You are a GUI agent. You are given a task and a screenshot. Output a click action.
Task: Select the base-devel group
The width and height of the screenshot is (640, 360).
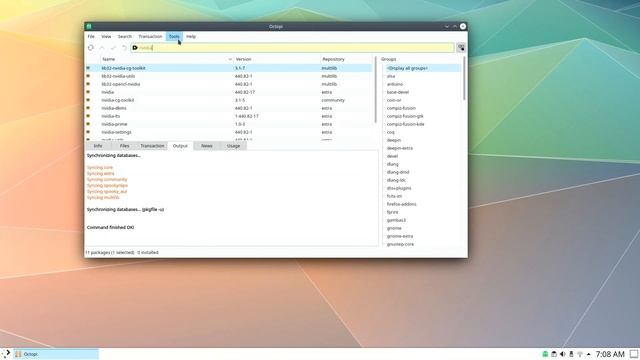[x=398, y=92]
